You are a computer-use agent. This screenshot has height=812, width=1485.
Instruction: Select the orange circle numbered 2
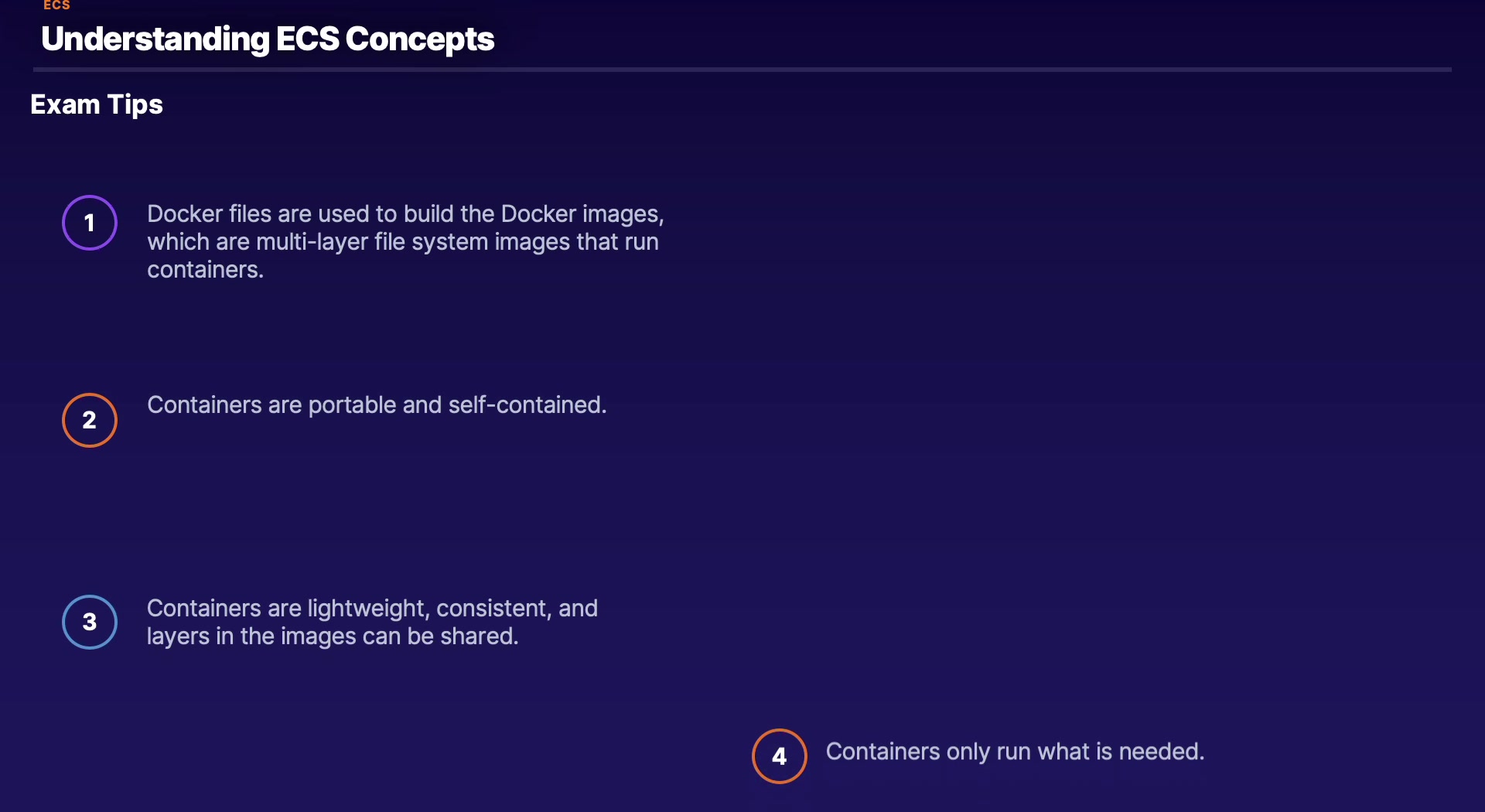[90, 420]
